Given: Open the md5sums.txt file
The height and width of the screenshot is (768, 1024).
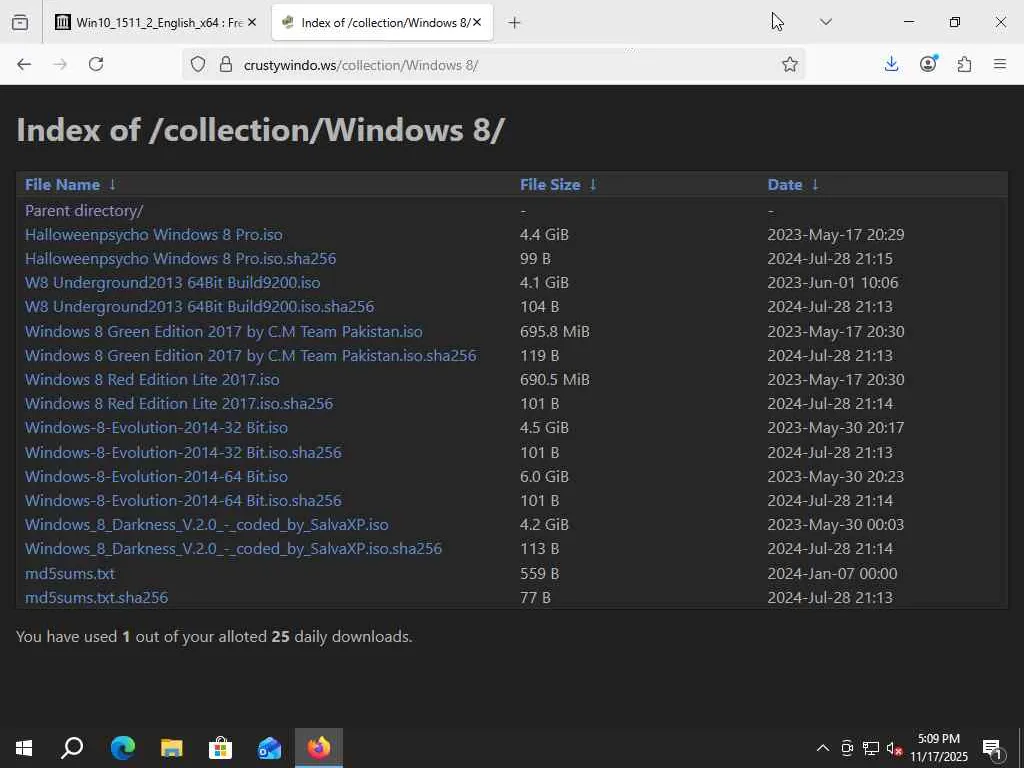Looking at the screenshot, I should (x=70, y=573).
